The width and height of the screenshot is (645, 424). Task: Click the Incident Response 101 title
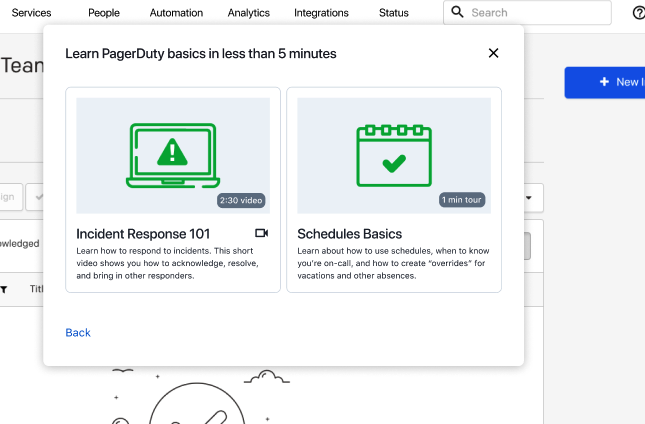(143, 234)
